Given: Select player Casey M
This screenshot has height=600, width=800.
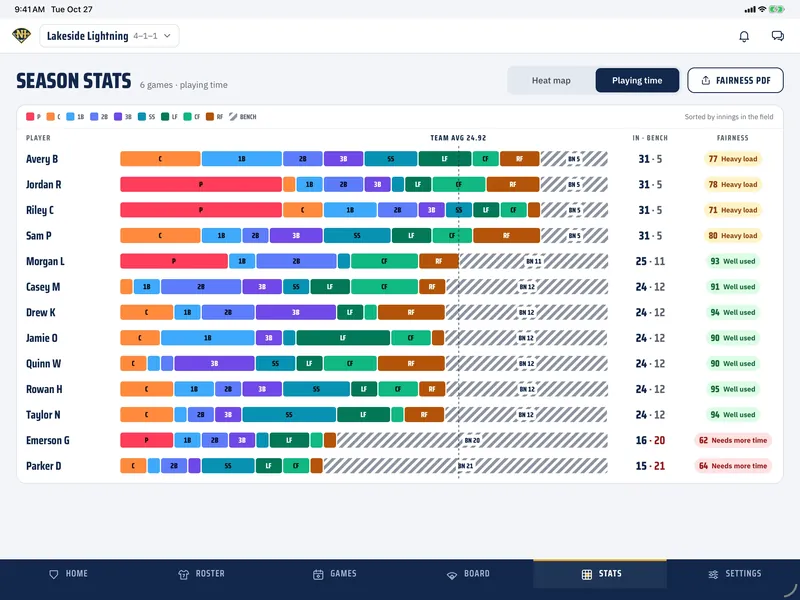Looking at the screenshot, I should [43, 287].
